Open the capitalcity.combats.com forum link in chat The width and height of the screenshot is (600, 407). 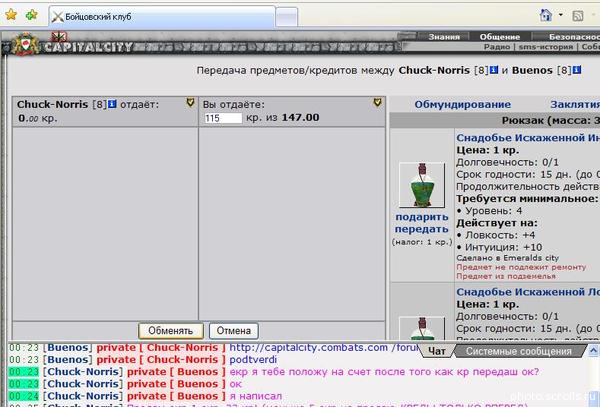(x=325, y=347)
